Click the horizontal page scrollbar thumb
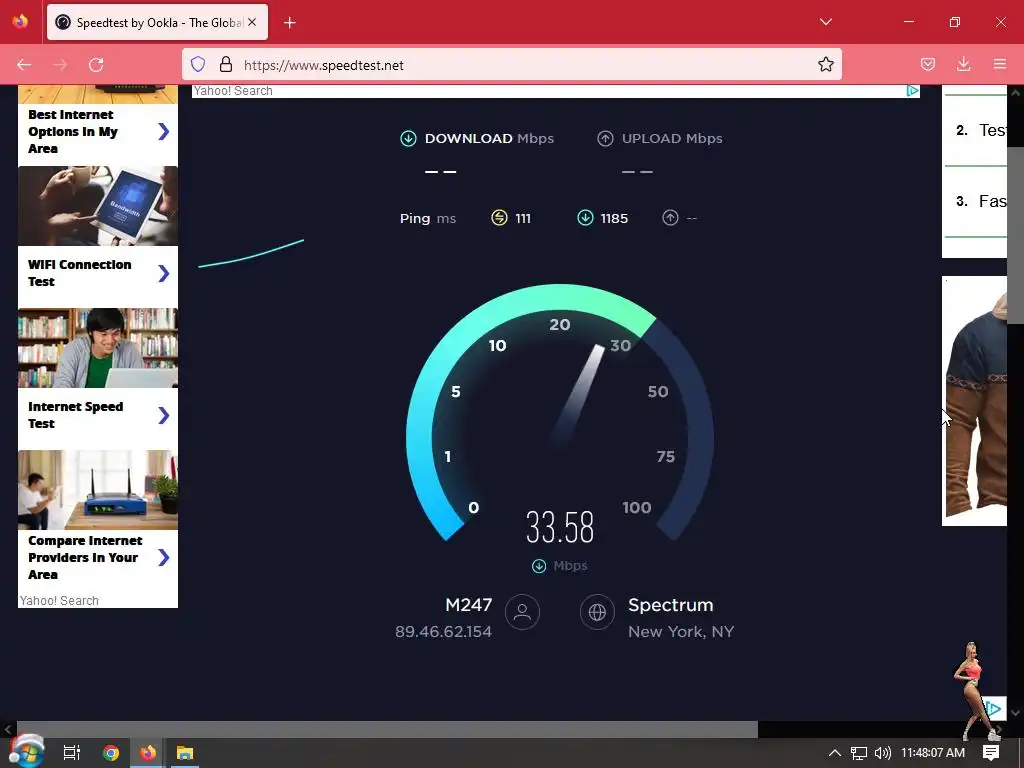The height and width of the screenshot is (768, 1024). click(x=387, y=729)
